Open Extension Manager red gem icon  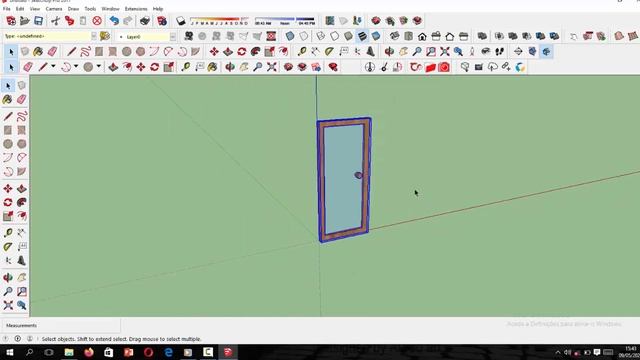333,67
